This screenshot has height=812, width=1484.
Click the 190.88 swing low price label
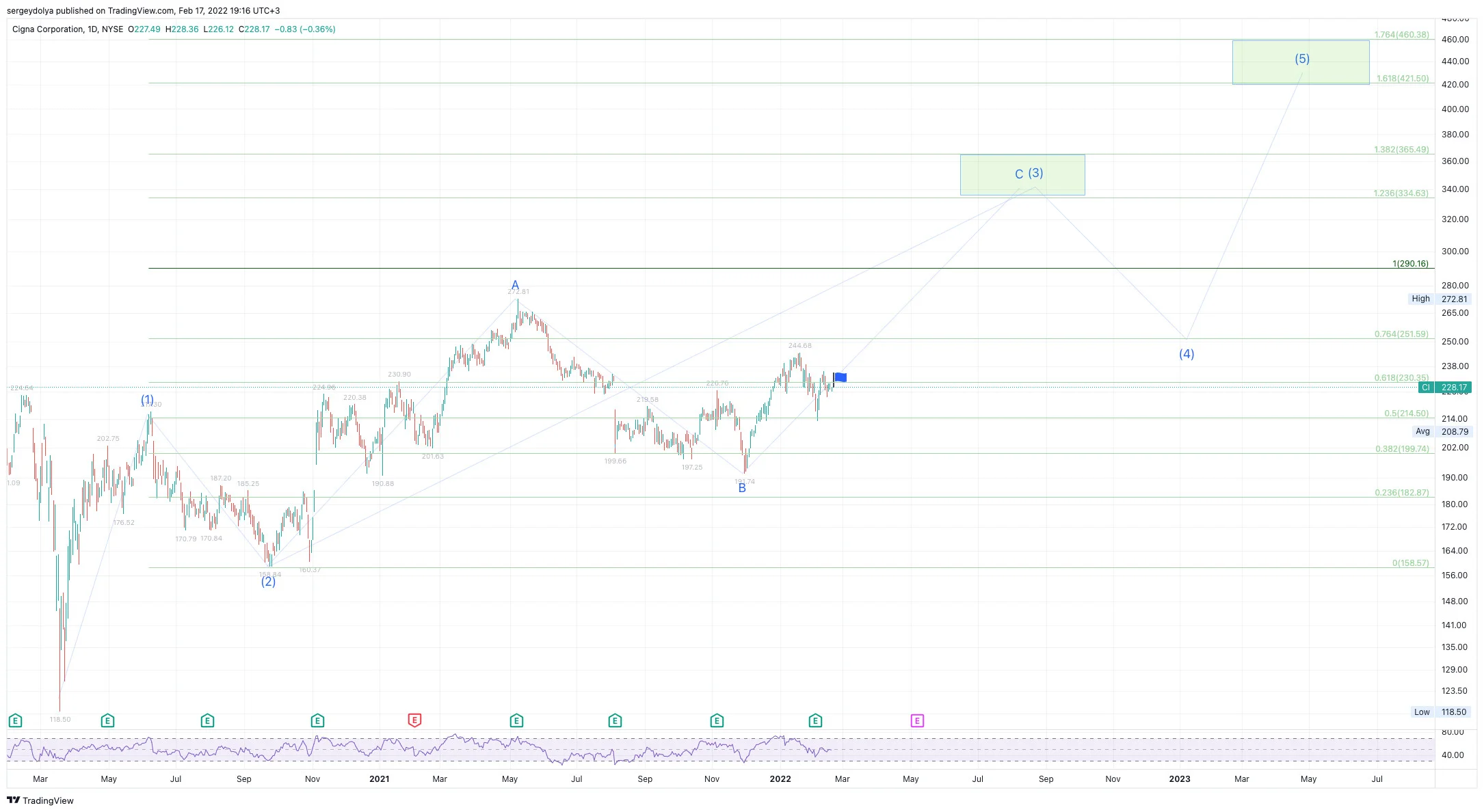383,484
